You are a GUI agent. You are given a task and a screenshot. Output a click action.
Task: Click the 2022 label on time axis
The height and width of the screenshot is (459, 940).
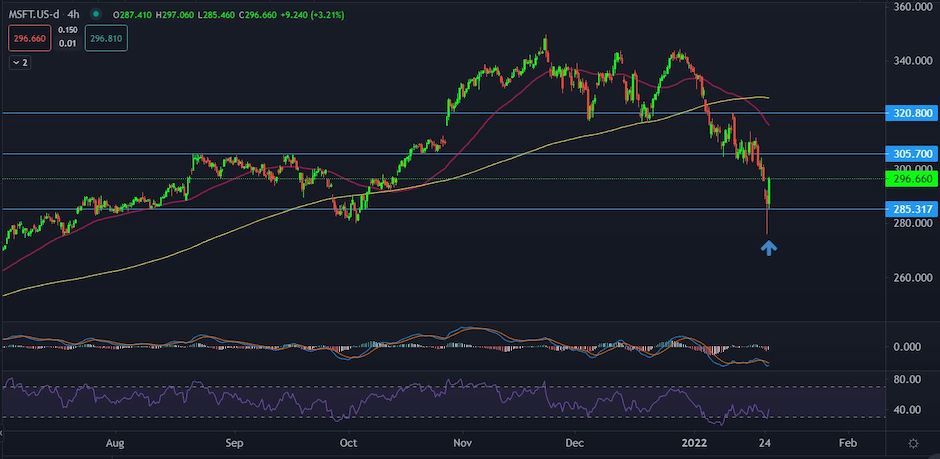pos(694,442)
